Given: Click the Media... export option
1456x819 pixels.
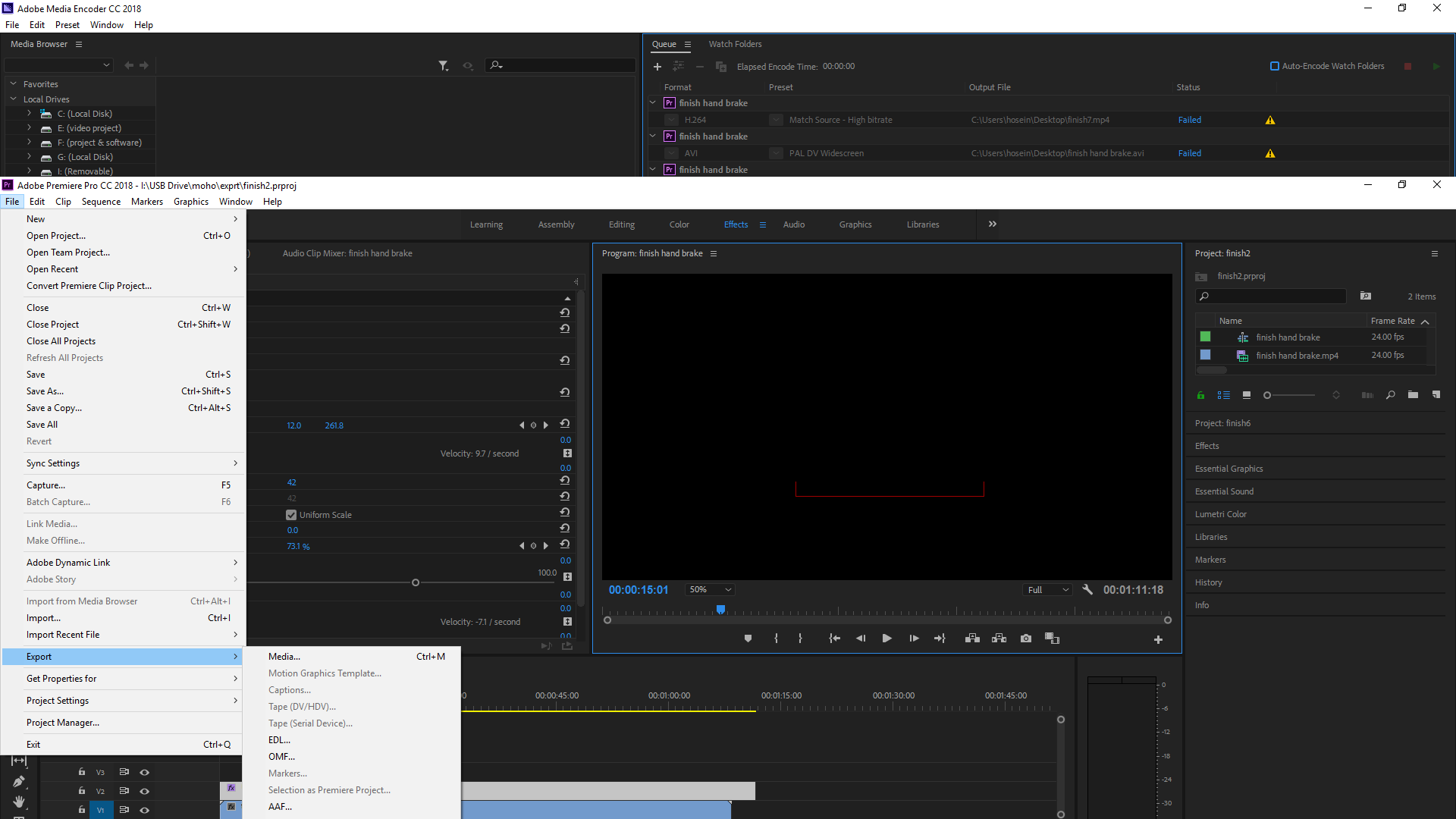Looking at the screenshot, I should coord(283,656).
